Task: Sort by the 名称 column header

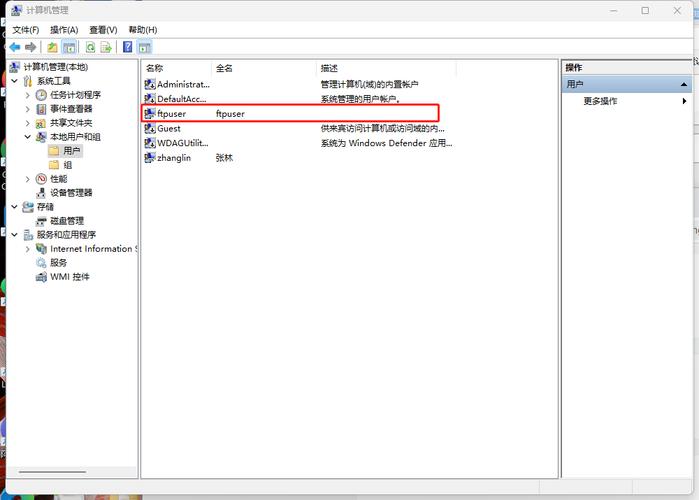Action: click(177, 68)
